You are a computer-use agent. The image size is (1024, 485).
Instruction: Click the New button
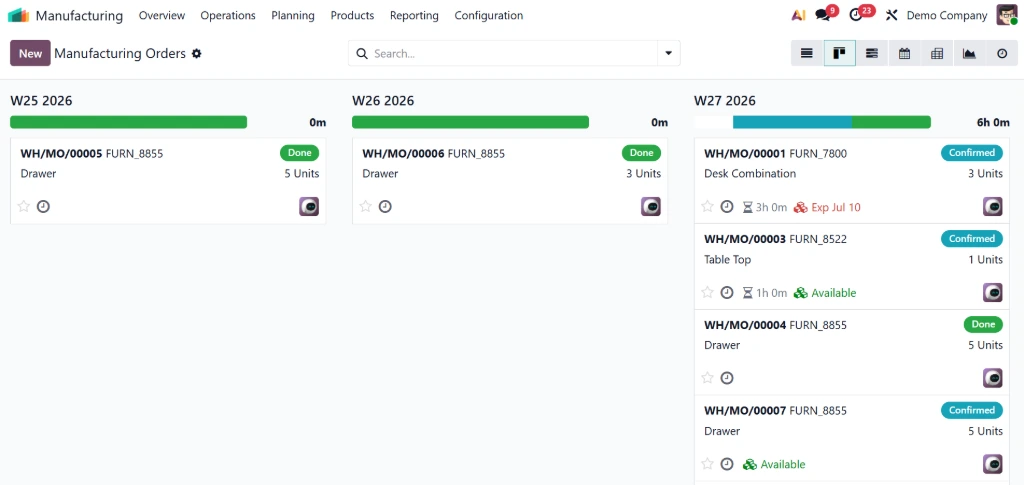coord(30,54)
